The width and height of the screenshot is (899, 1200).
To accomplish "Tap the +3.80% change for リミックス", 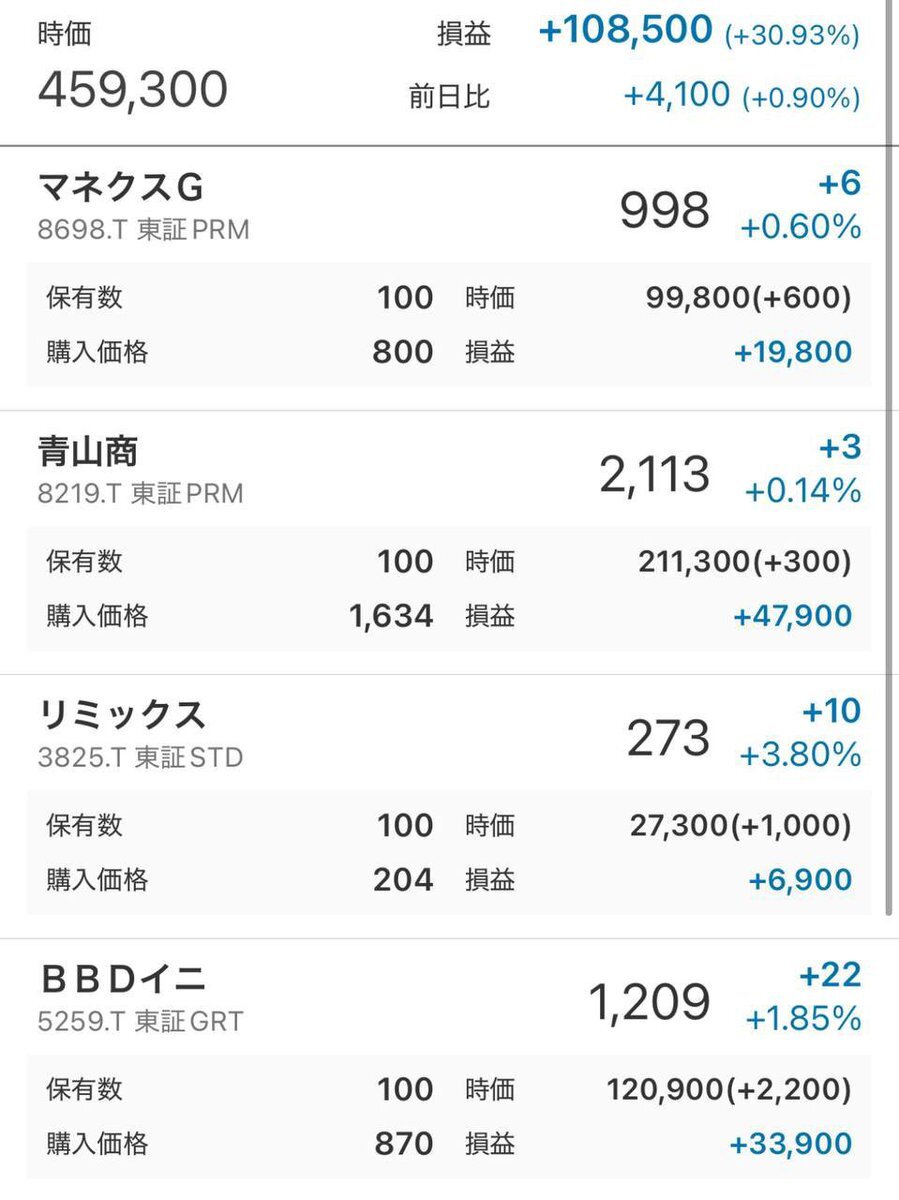I will click(x=801, y=755).
